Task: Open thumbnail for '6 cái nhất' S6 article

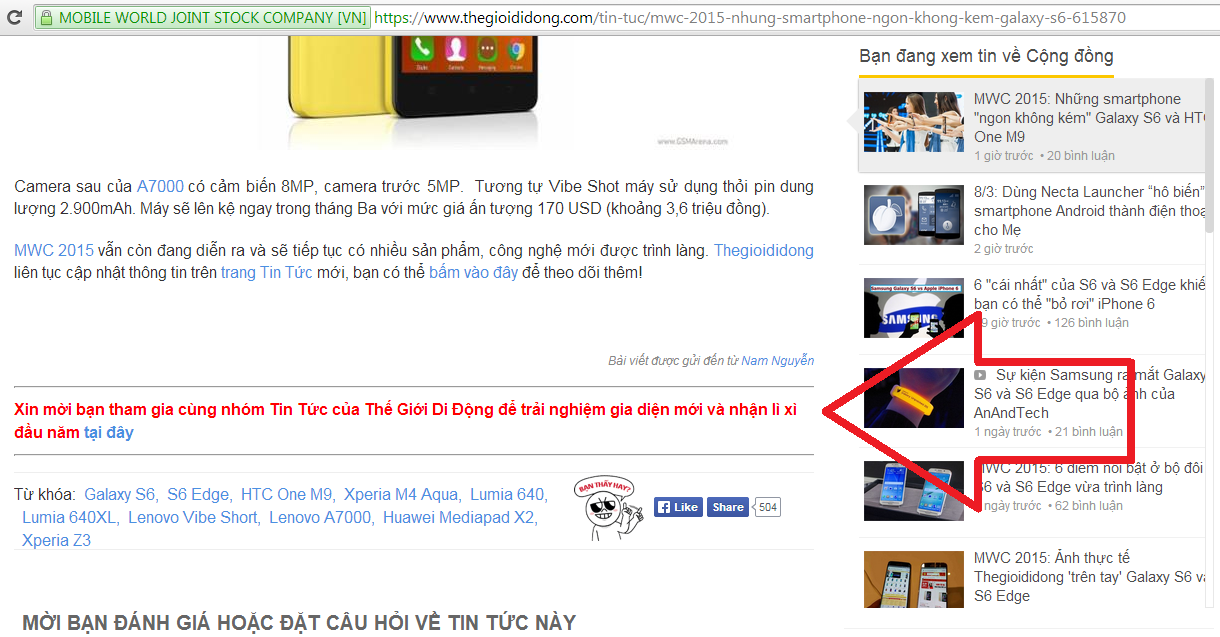Action: click(x=914, y=308)
